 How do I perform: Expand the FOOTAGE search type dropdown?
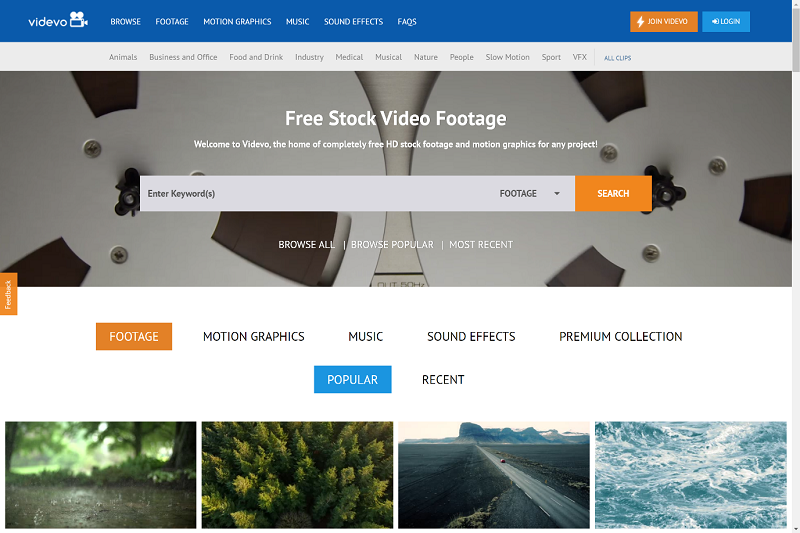click(531, 193)
